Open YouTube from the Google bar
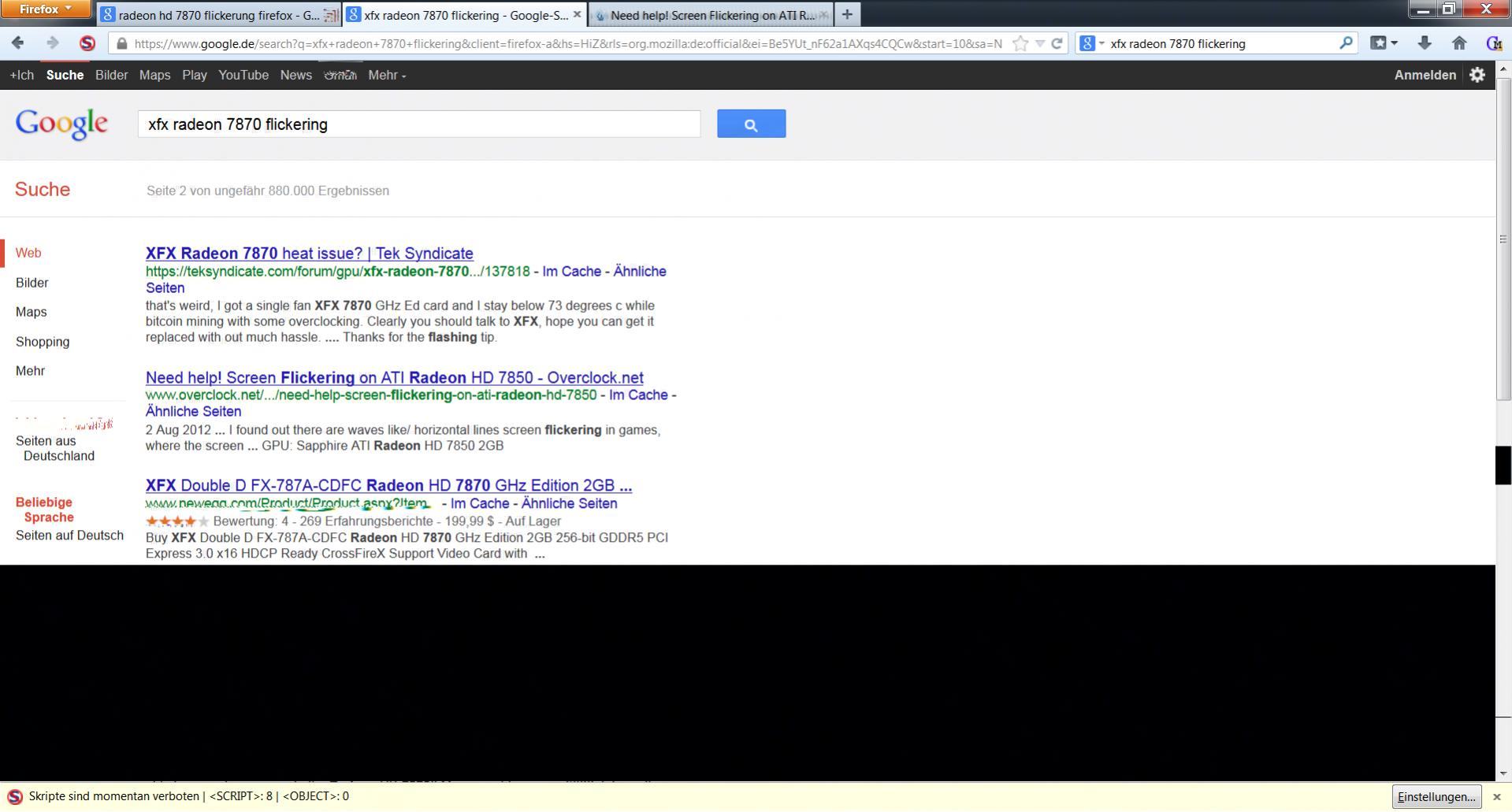The height and width of the screenshot is (812, 1512). click(243, 76)
